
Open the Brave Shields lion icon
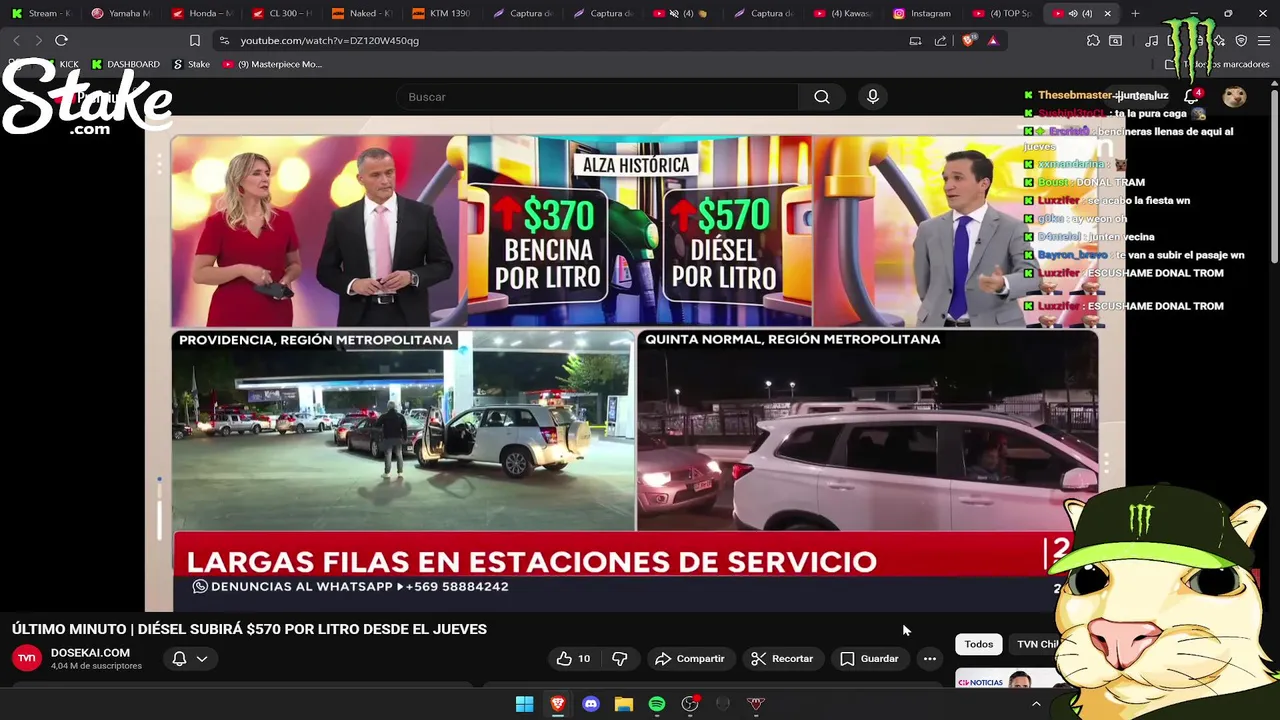point(968,41)
